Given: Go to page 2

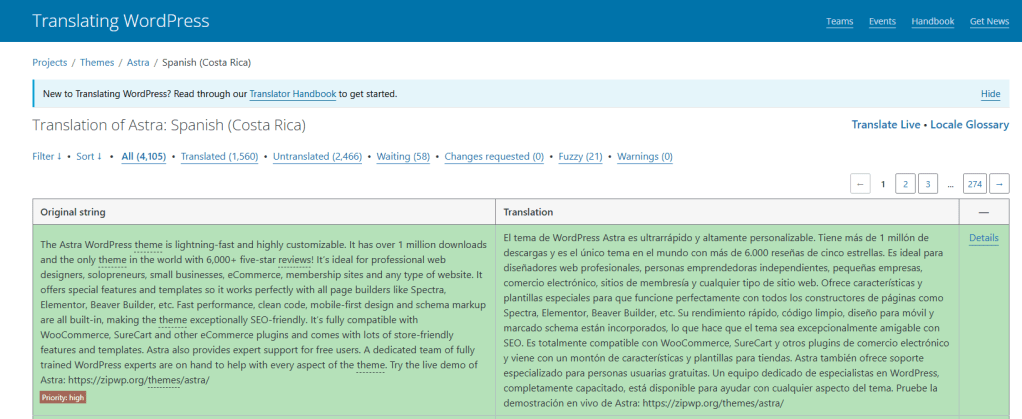Looking at the screenshot, I should coord(905,184).
